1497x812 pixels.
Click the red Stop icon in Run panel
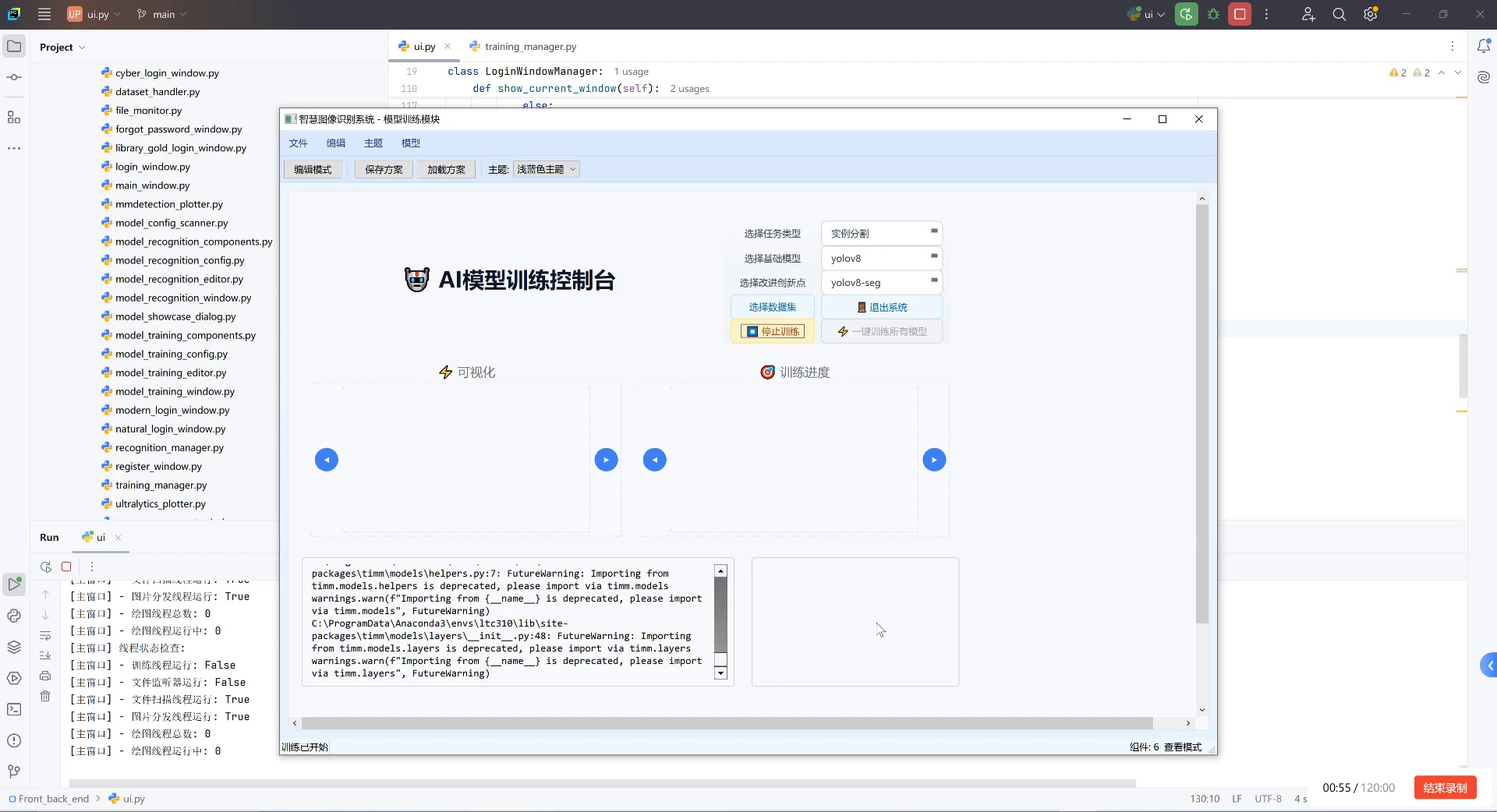(x=66, y=567)
